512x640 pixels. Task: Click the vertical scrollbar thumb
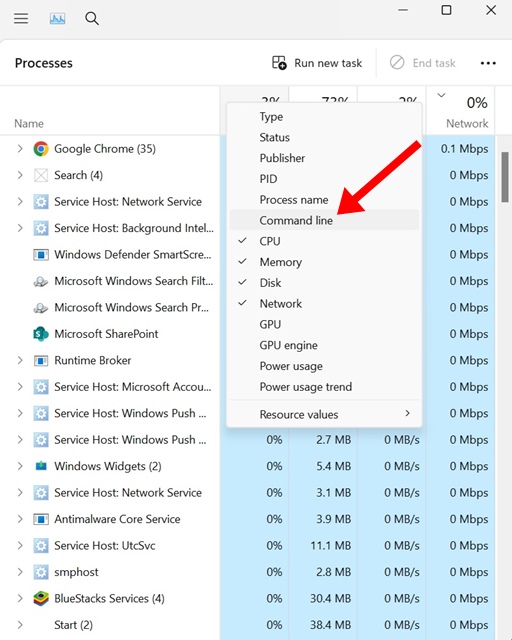tap(505, 178)
